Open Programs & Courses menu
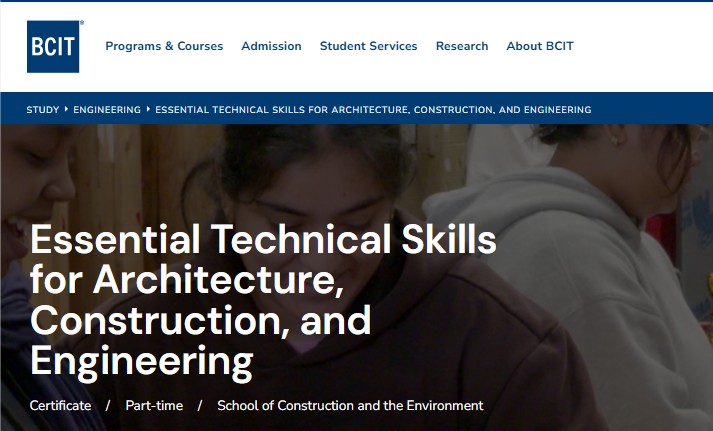713x431 pixels. [x=164, y=46]
